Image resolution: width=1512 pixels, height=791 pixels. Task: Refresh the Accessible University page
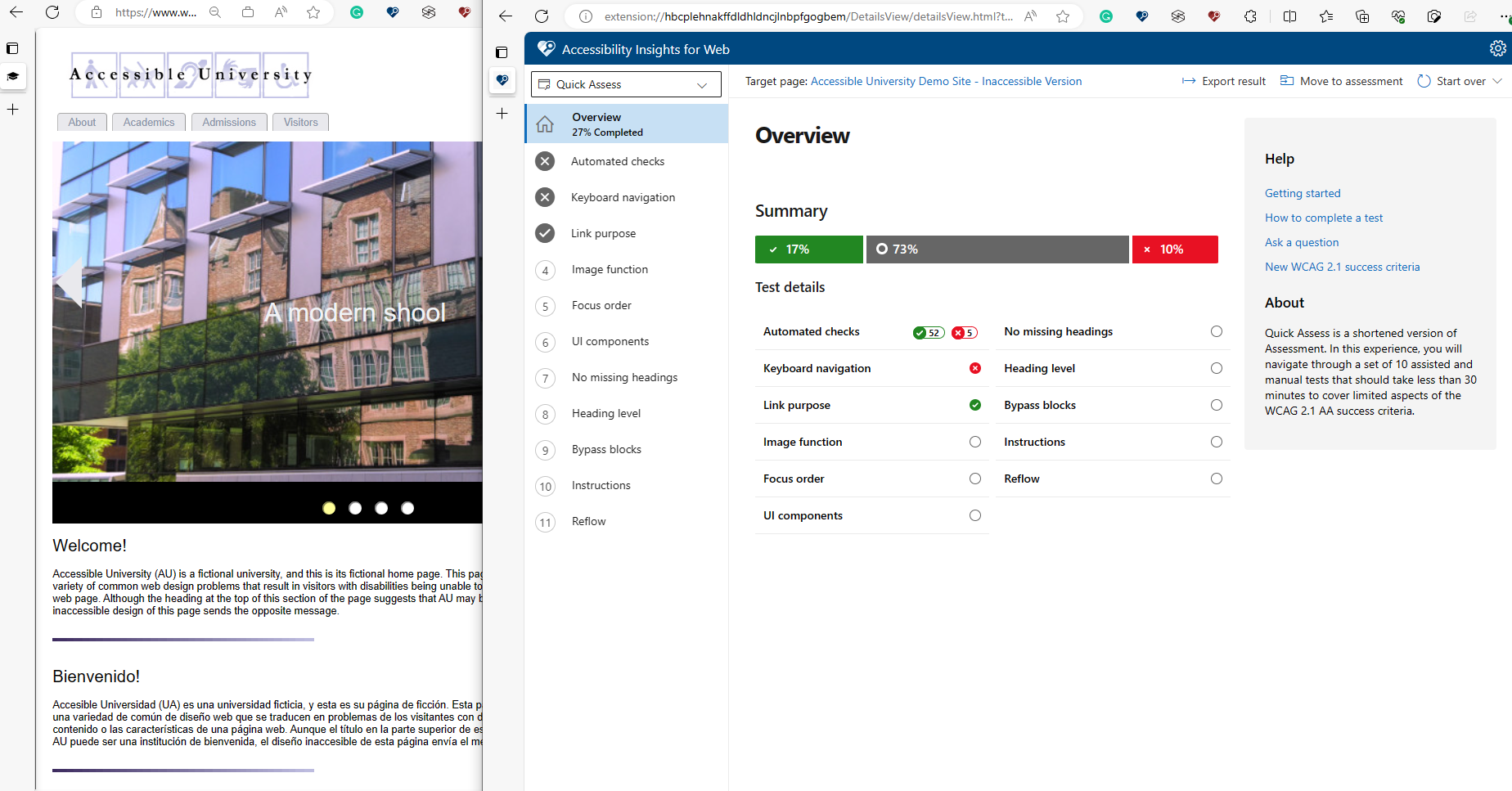[x=52, y=12]
